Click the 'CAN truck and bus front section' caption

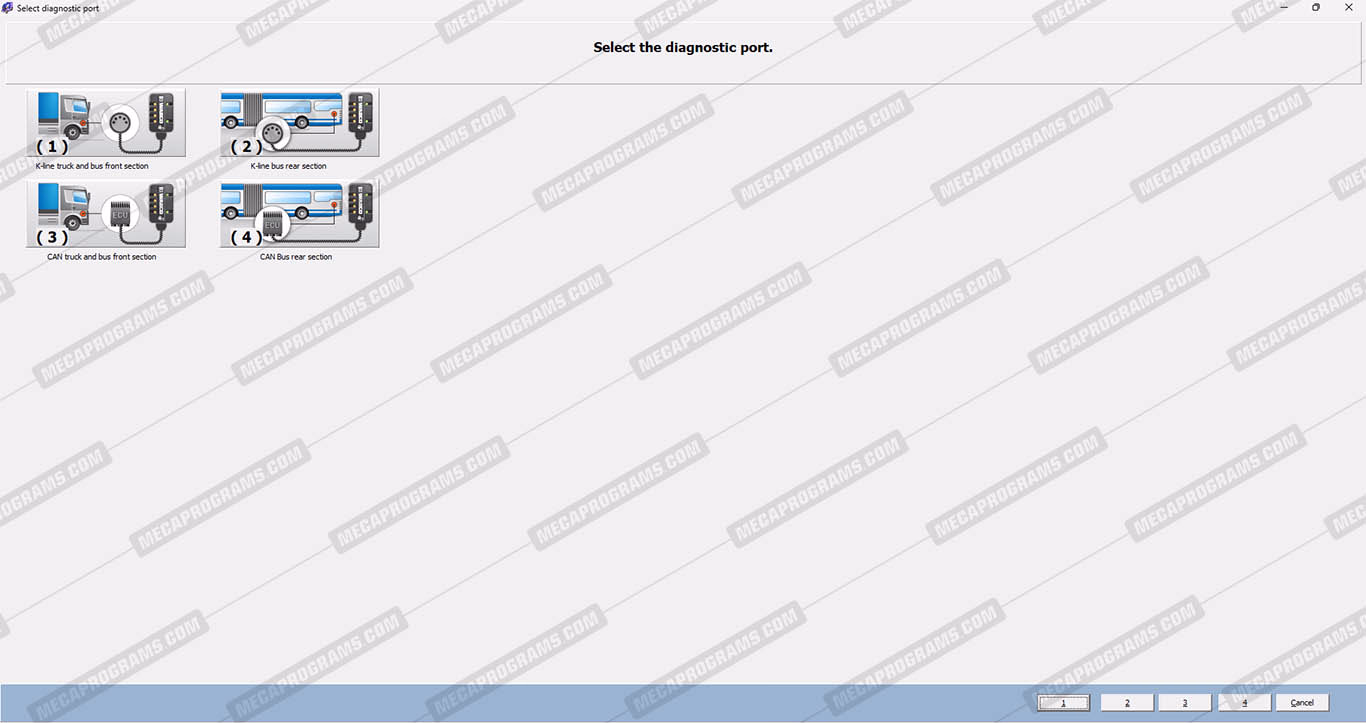click(101, 257)
